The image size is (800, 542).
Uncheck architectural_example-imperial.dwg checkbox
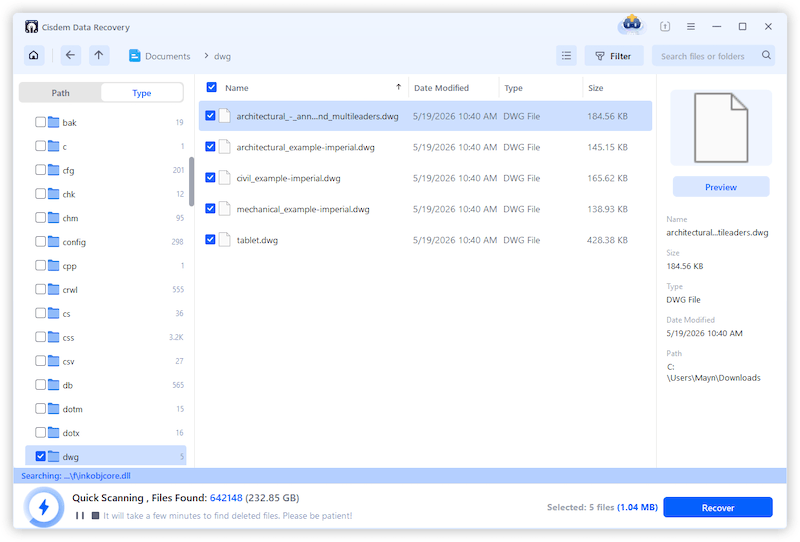click(210, 147)
